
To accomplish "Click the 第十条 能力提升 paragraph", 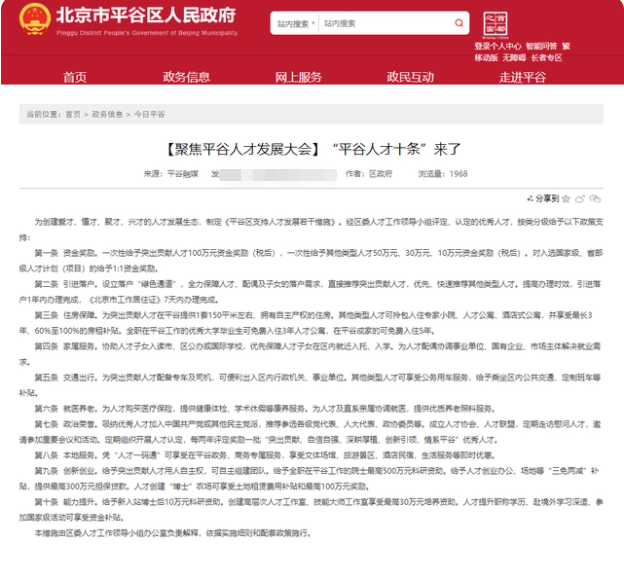I will coord(311,510).
